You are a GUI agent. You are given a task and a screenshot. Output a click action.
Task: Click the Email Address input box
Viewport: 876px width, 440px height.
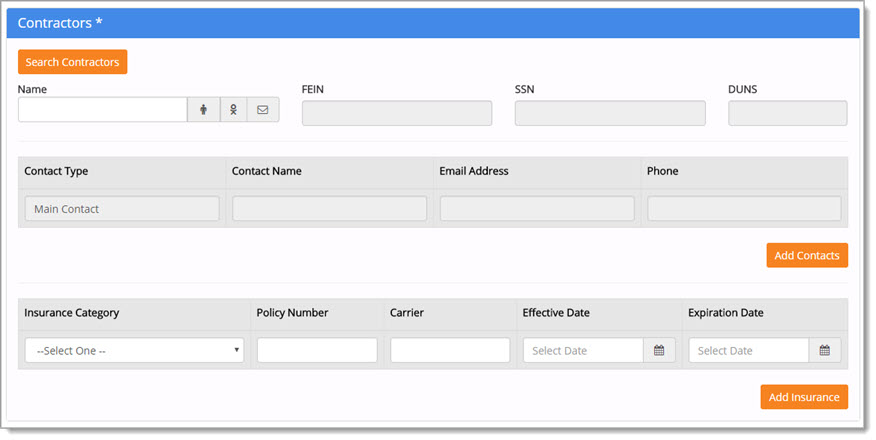point(536,208)
